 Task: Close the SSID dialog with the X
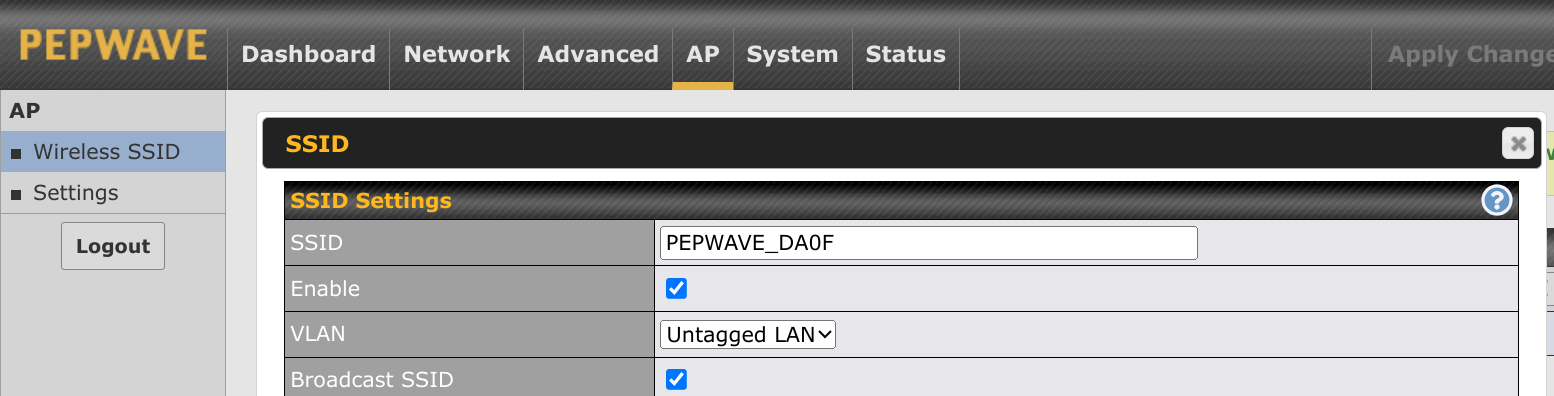coord(1518,144)
